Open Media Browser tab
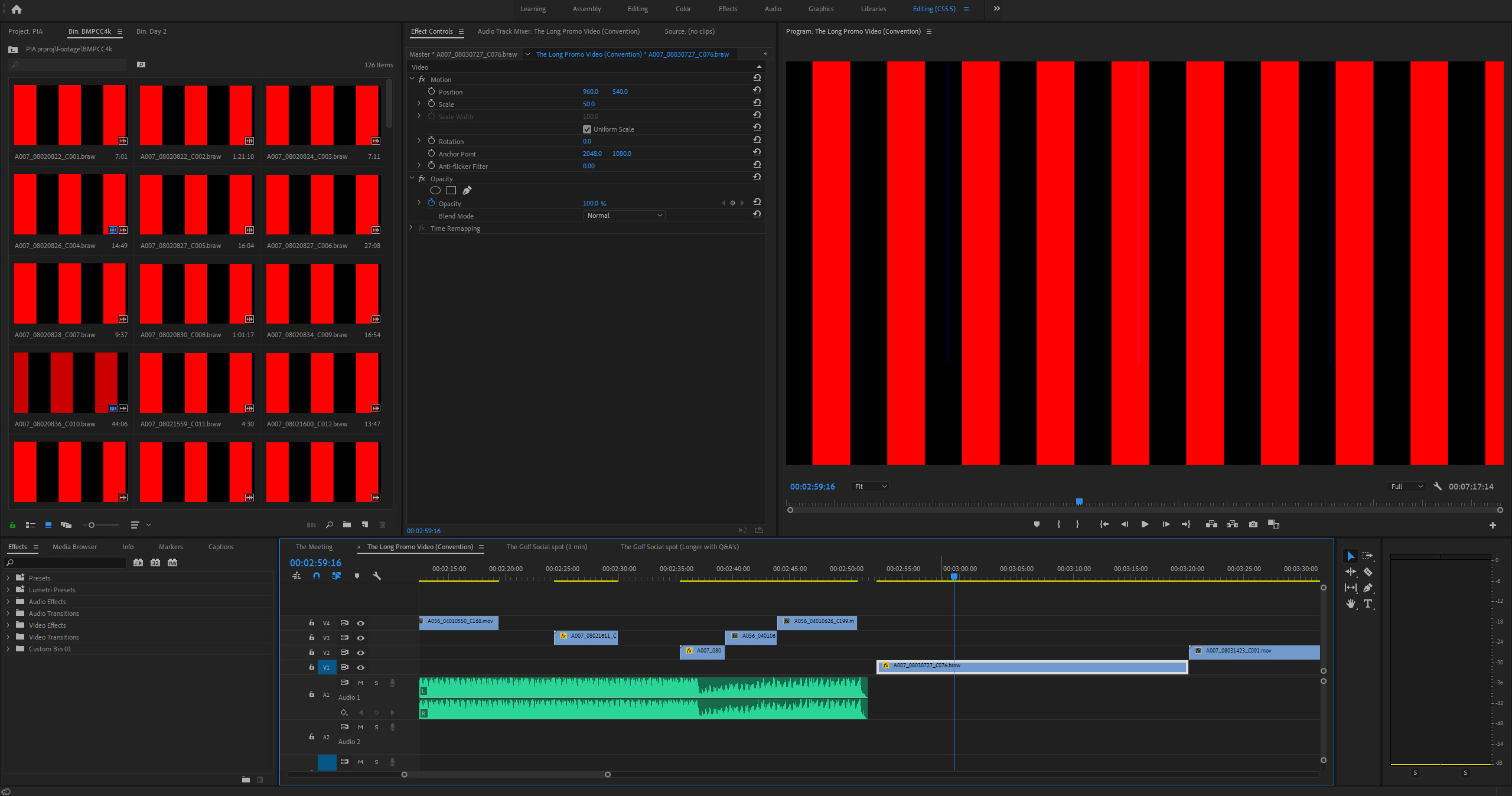The width and height of the screenshot is (1512, 796). [x=74, y=547]
